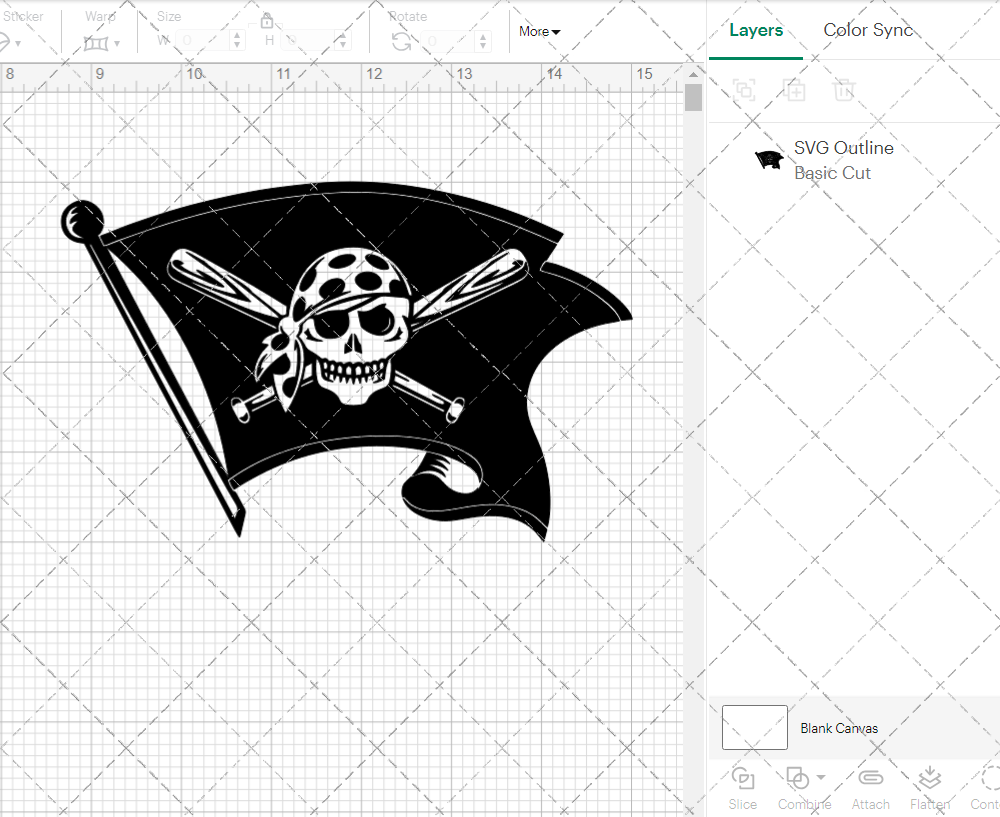Image resolution: width=1000 pixels, height=817 pixels.
Task: Switch to the Color Sync tab
Action: [x=868, y=30]
